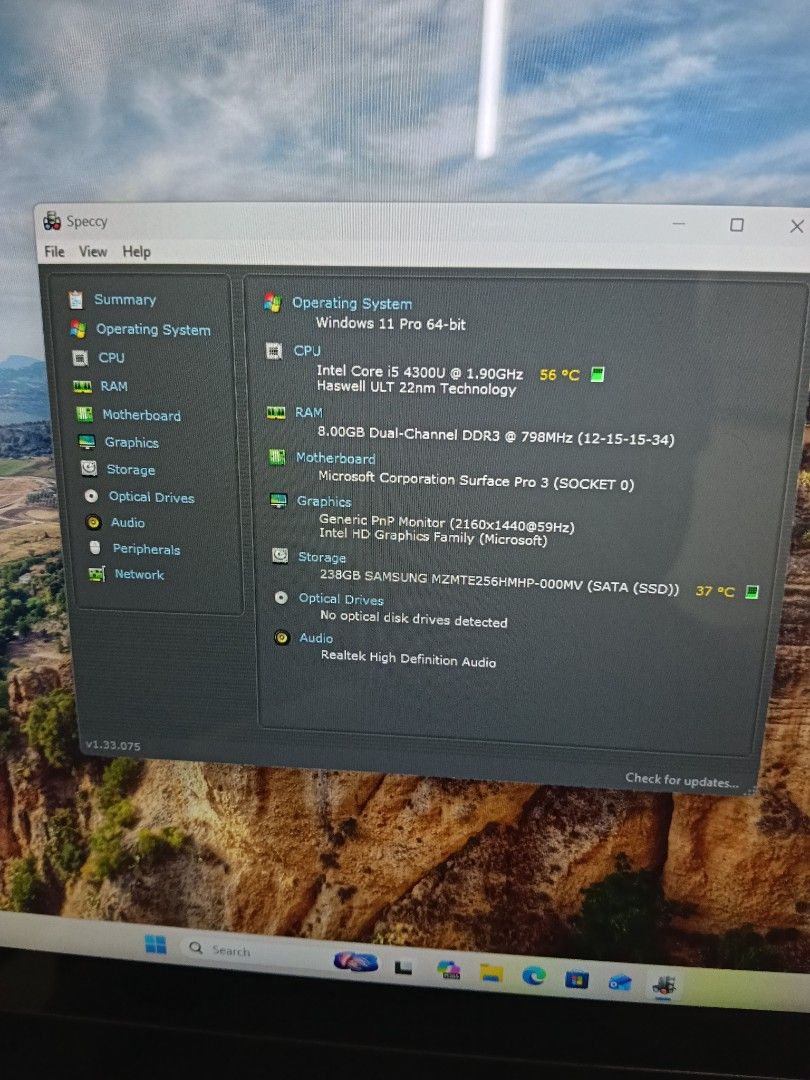Click the hard drive icon beside sidebar Storage
The width and height of the screenshot is (810, 1080).
coord(89,469)
